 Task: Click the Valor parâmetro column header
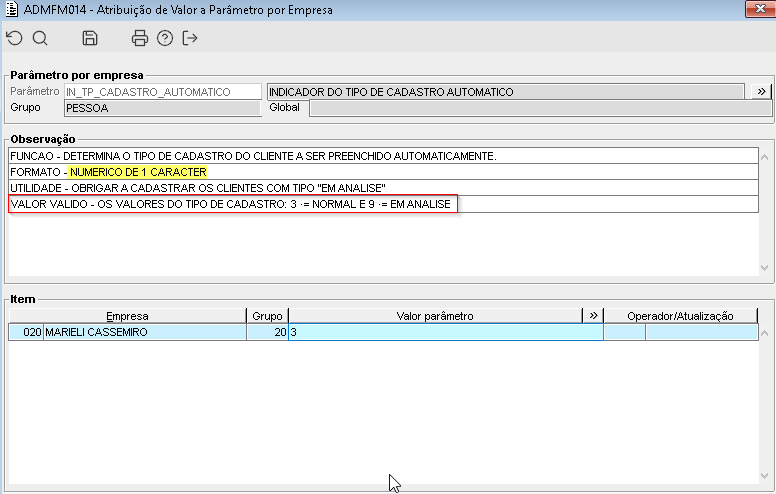[x=435, y=316]
